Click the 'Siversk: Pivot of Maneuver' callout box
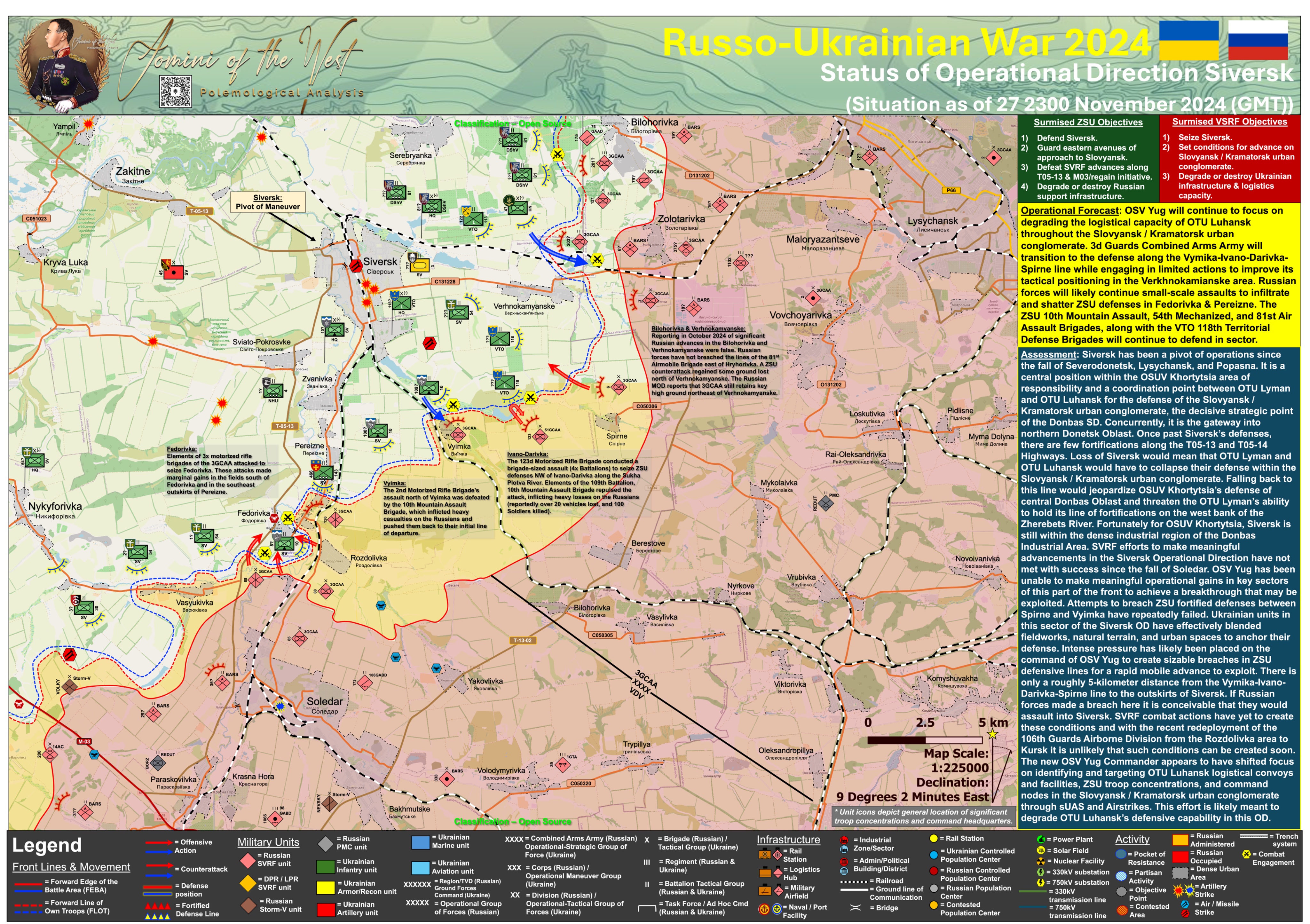 click(268, 202)
